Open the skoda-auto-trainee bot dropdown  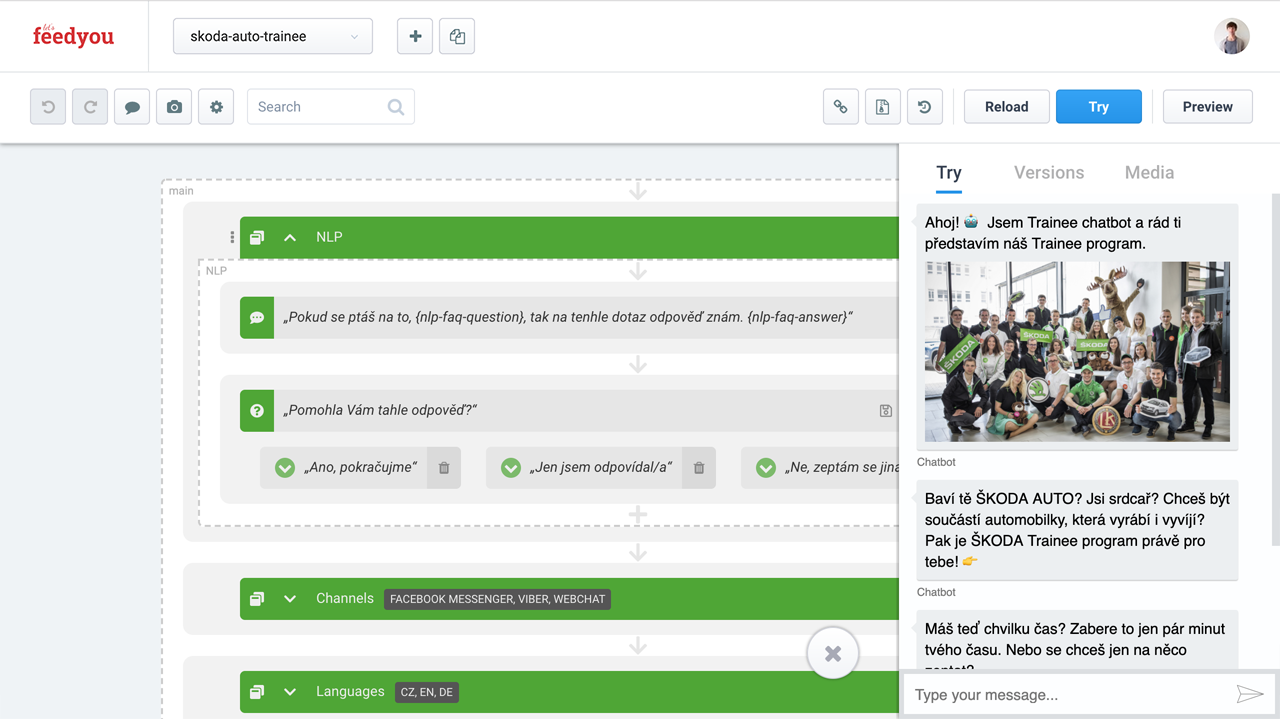(273, 36)
